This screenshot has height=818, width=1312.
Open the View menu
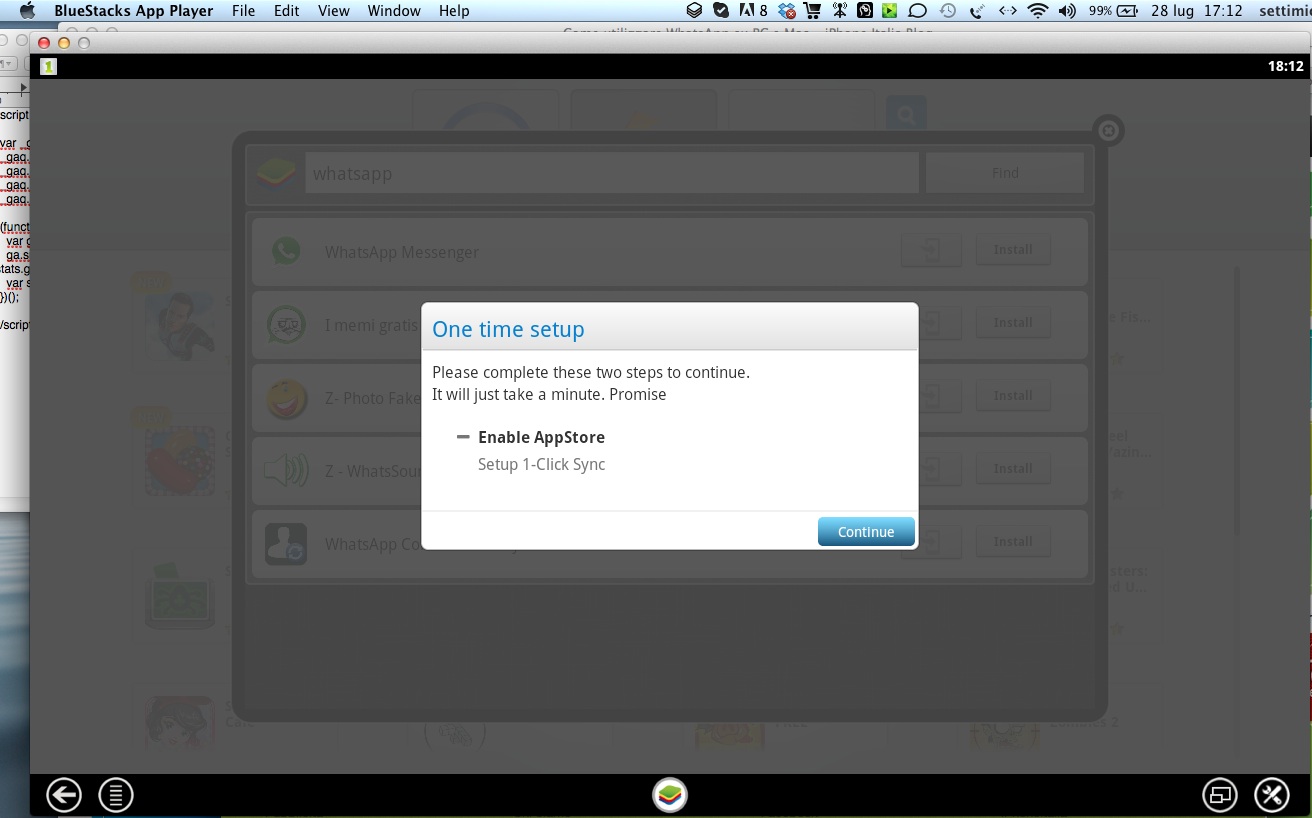pos(334,11)
